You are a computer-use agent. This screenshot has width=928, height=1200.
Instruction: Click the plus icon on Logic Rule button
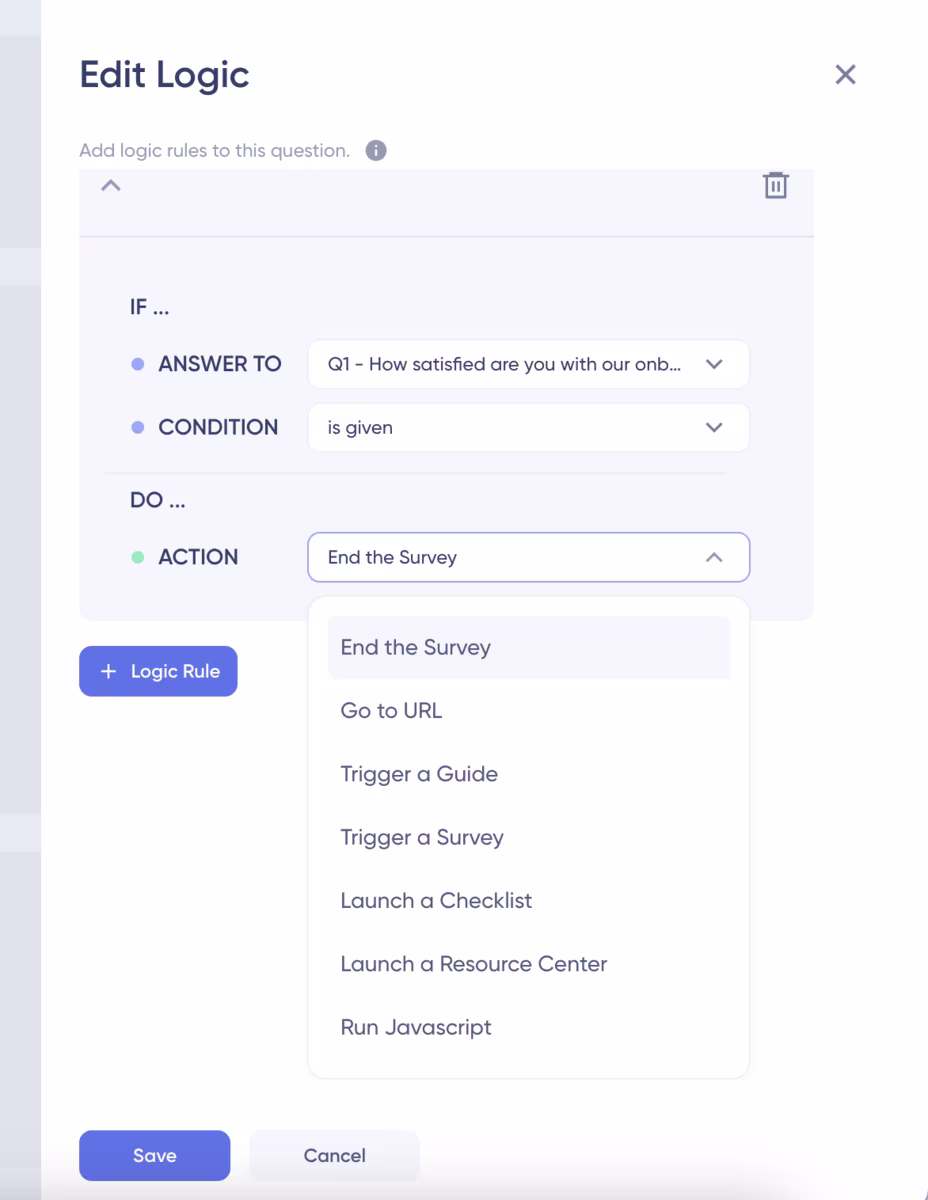tap(107, 671)
